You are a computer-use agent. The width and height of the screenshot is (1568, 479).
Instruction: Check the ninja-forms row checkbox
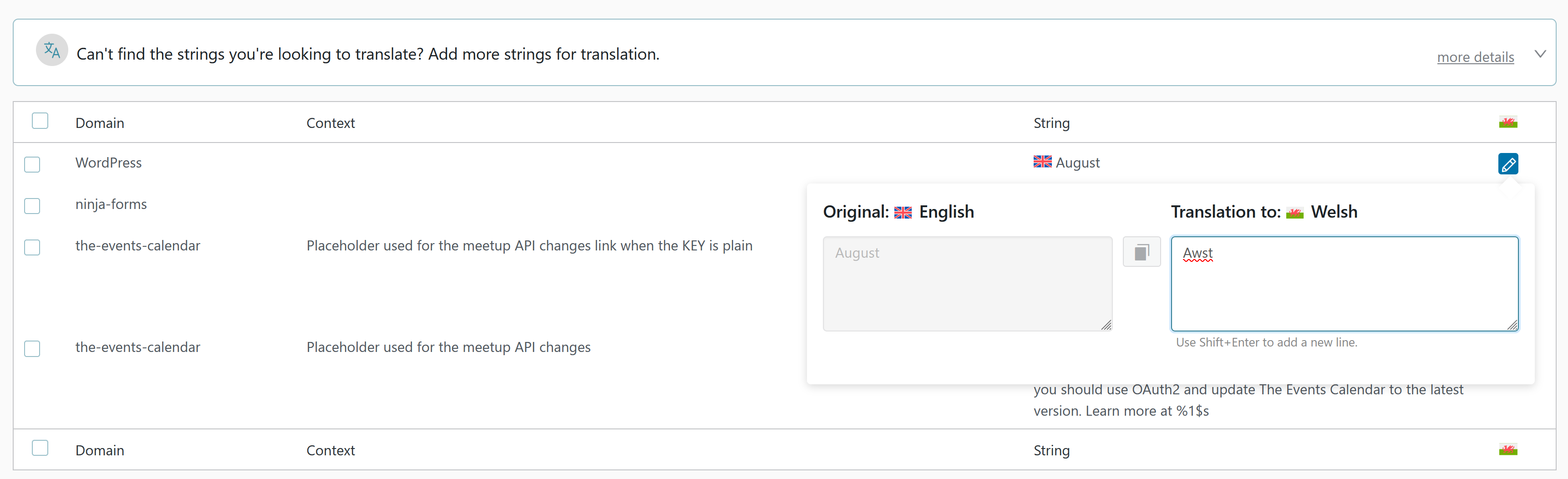point(32,206)
